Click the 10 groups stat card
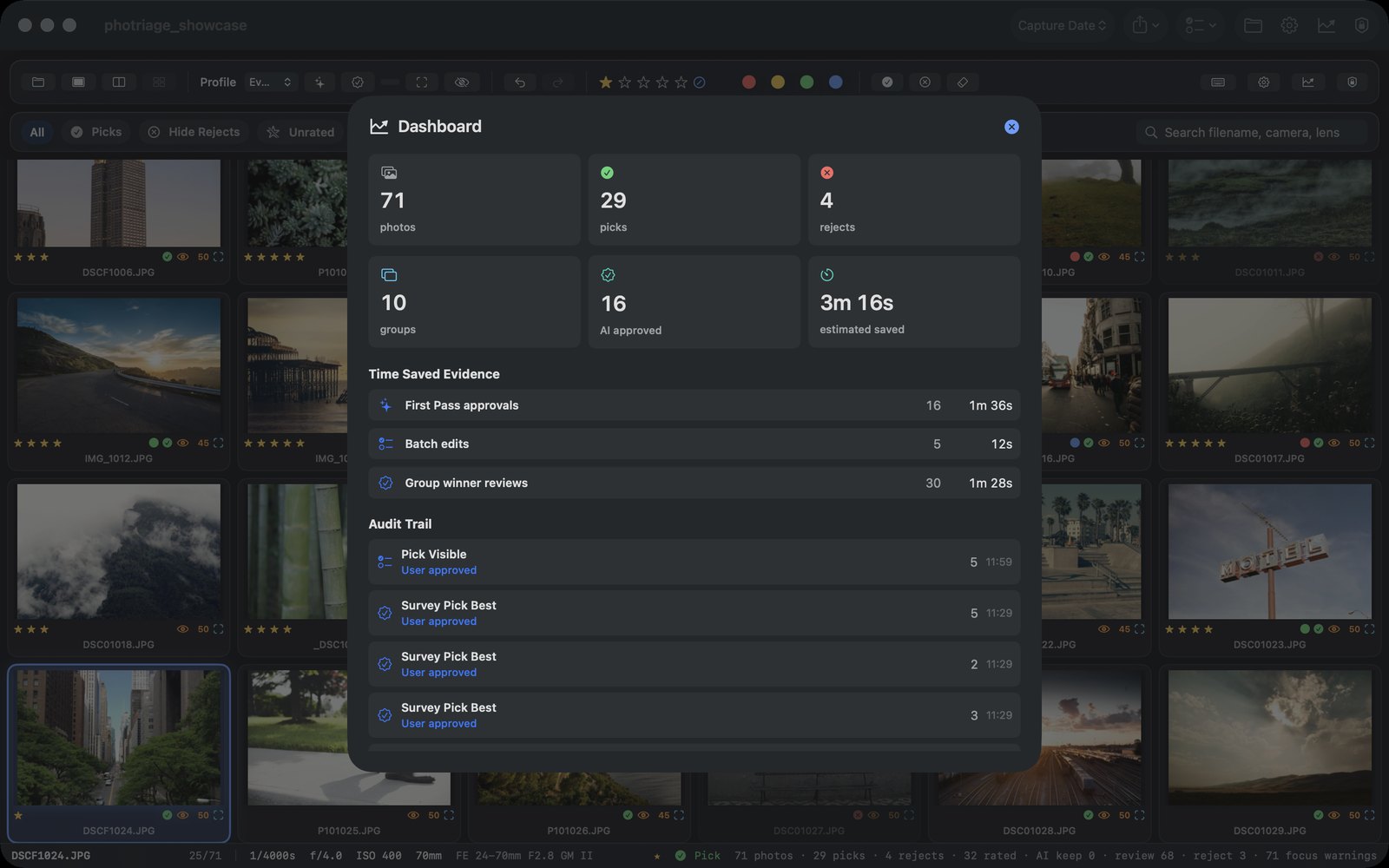Viewport: 1389px width, 868px height. 474,302
